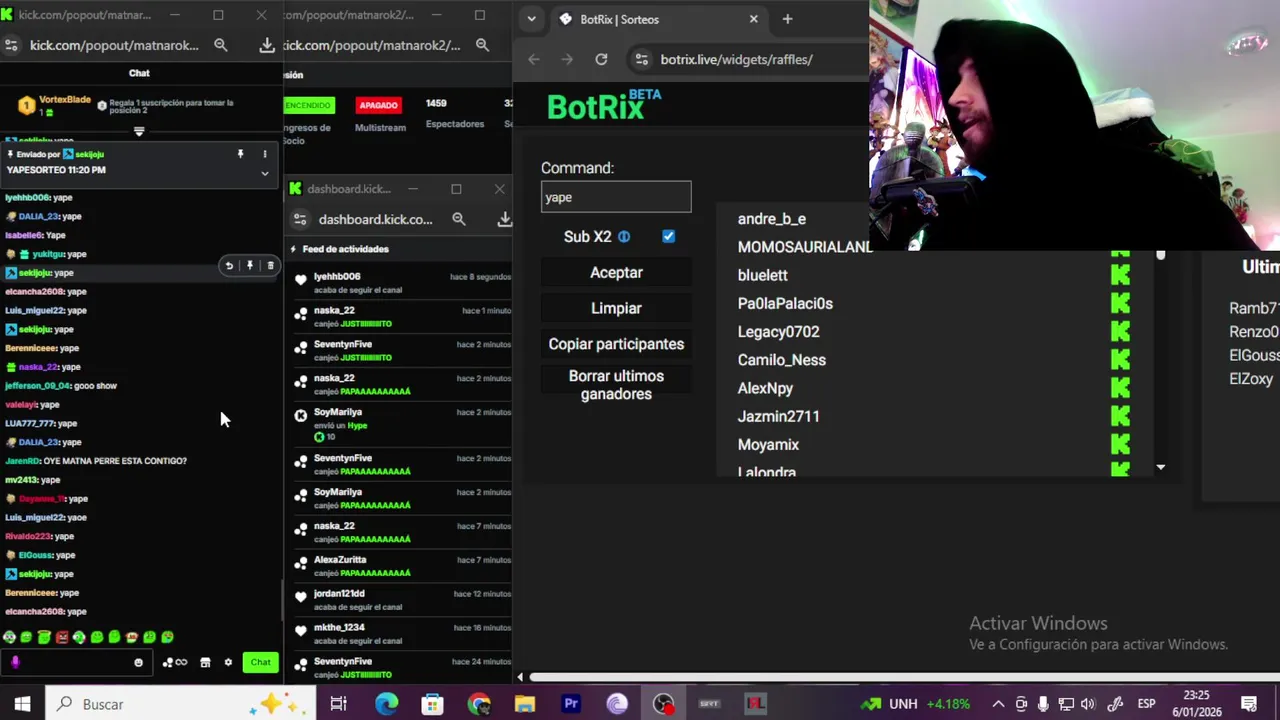Show hidden system tray icons
The width and height of the screenshot is (1280, 720).
pos(998,704)
